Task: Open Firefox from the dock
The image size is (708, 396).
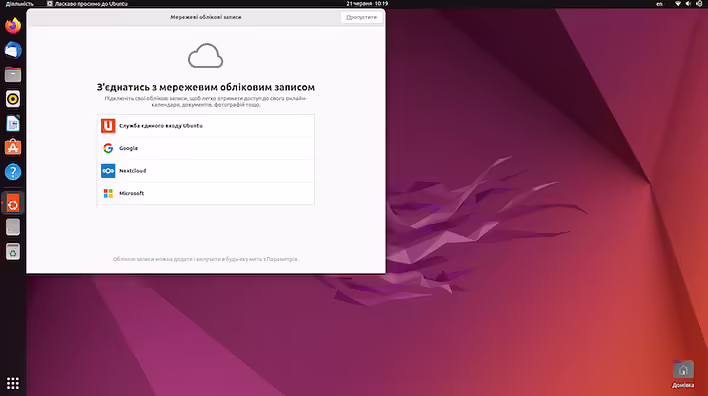Action: (13, 26)
